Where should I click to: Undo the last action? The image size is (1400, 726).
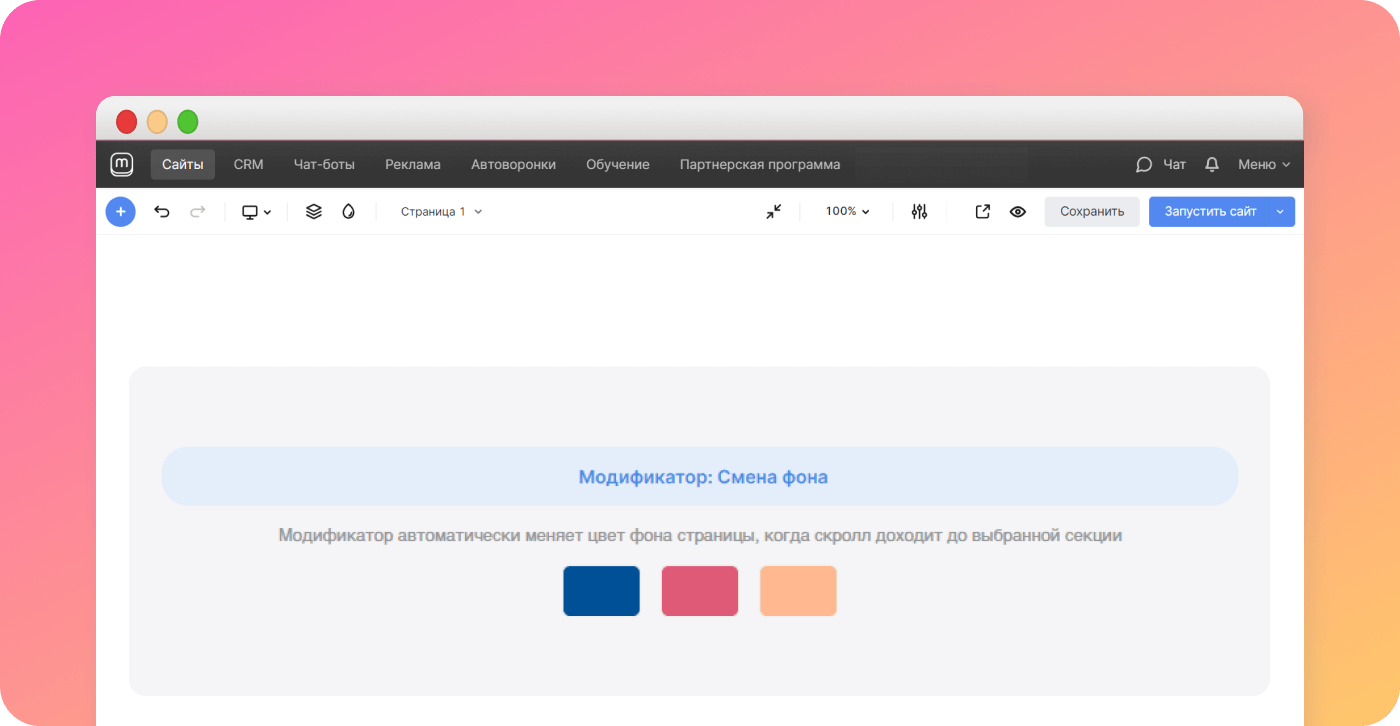pyautogui.click(x=162, y=212)
